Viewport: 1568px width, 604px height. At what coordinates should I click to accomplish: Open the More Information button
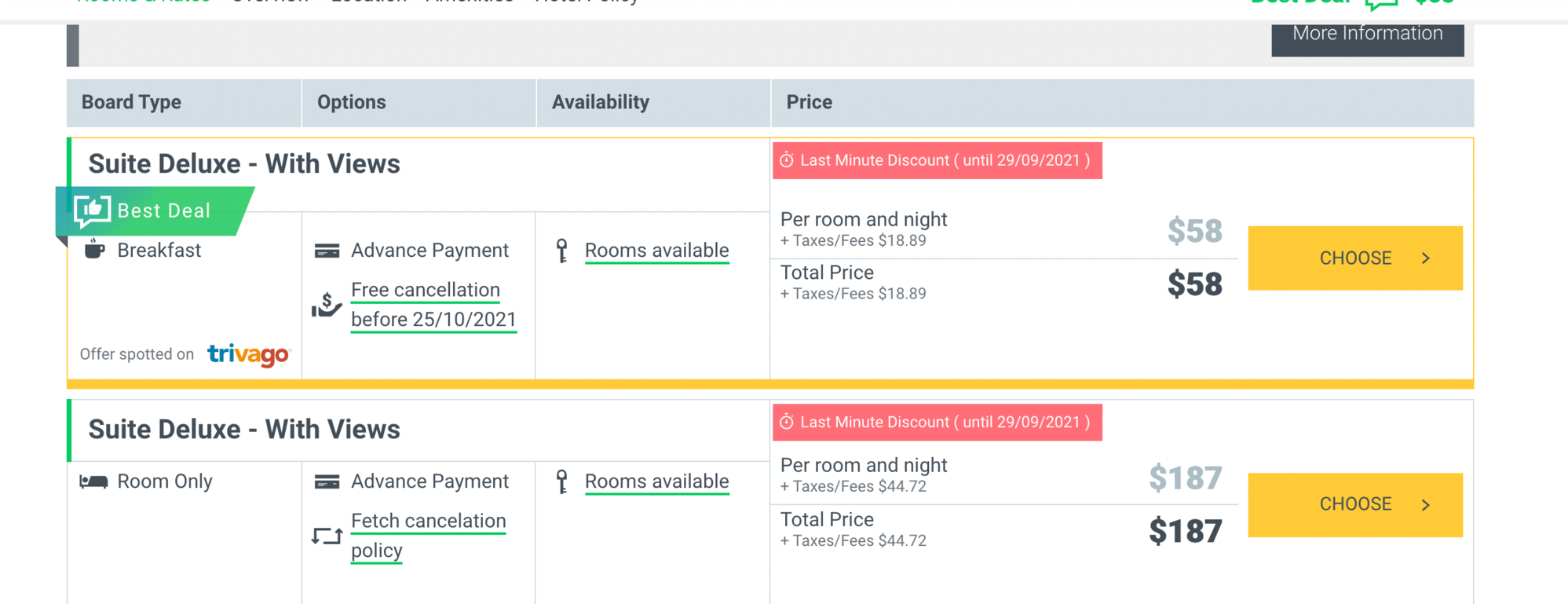tap(1368, 35)
